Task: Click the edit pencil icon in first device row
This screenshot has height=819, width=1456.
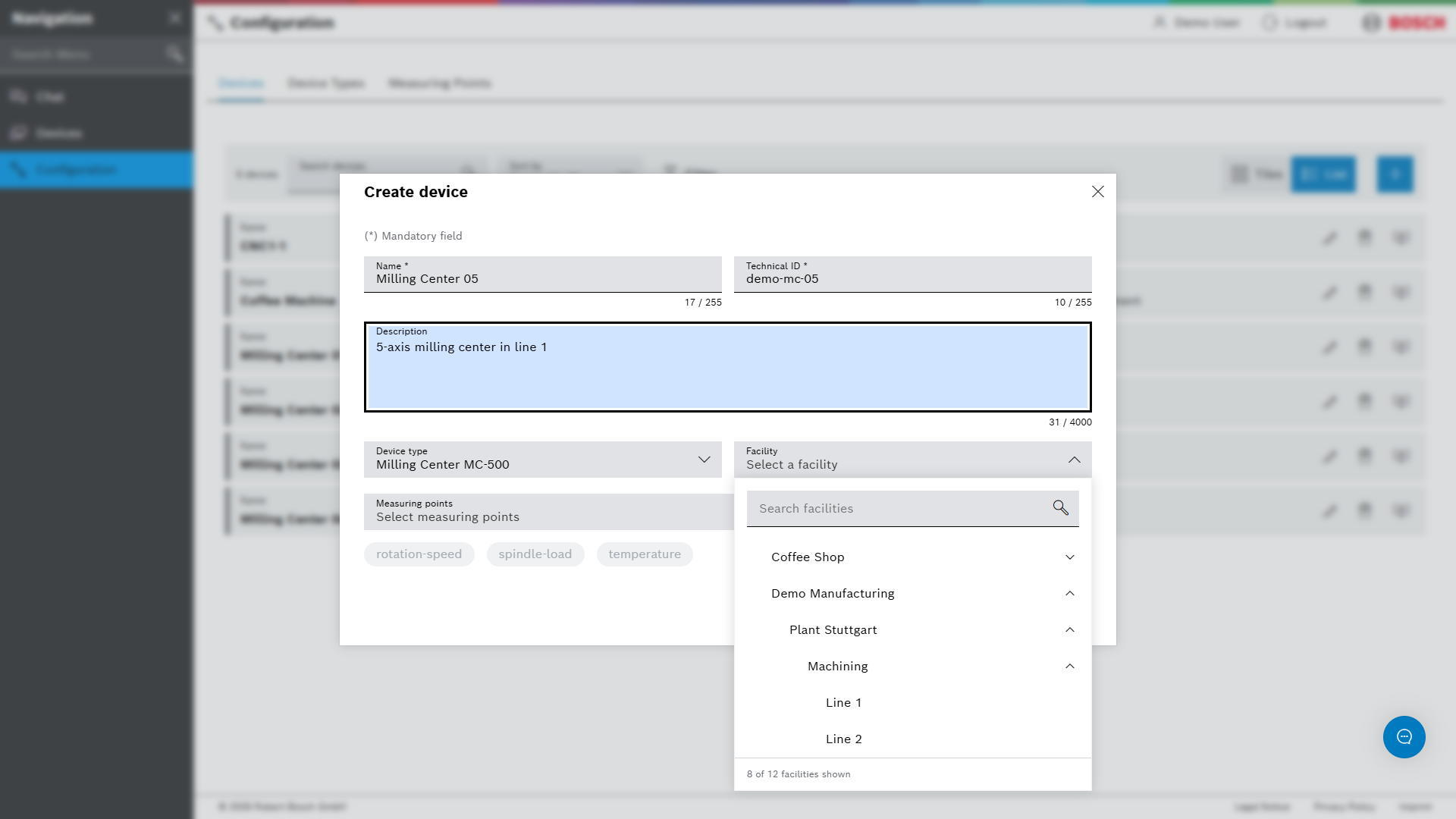Action: click(x=1329, y=238)
